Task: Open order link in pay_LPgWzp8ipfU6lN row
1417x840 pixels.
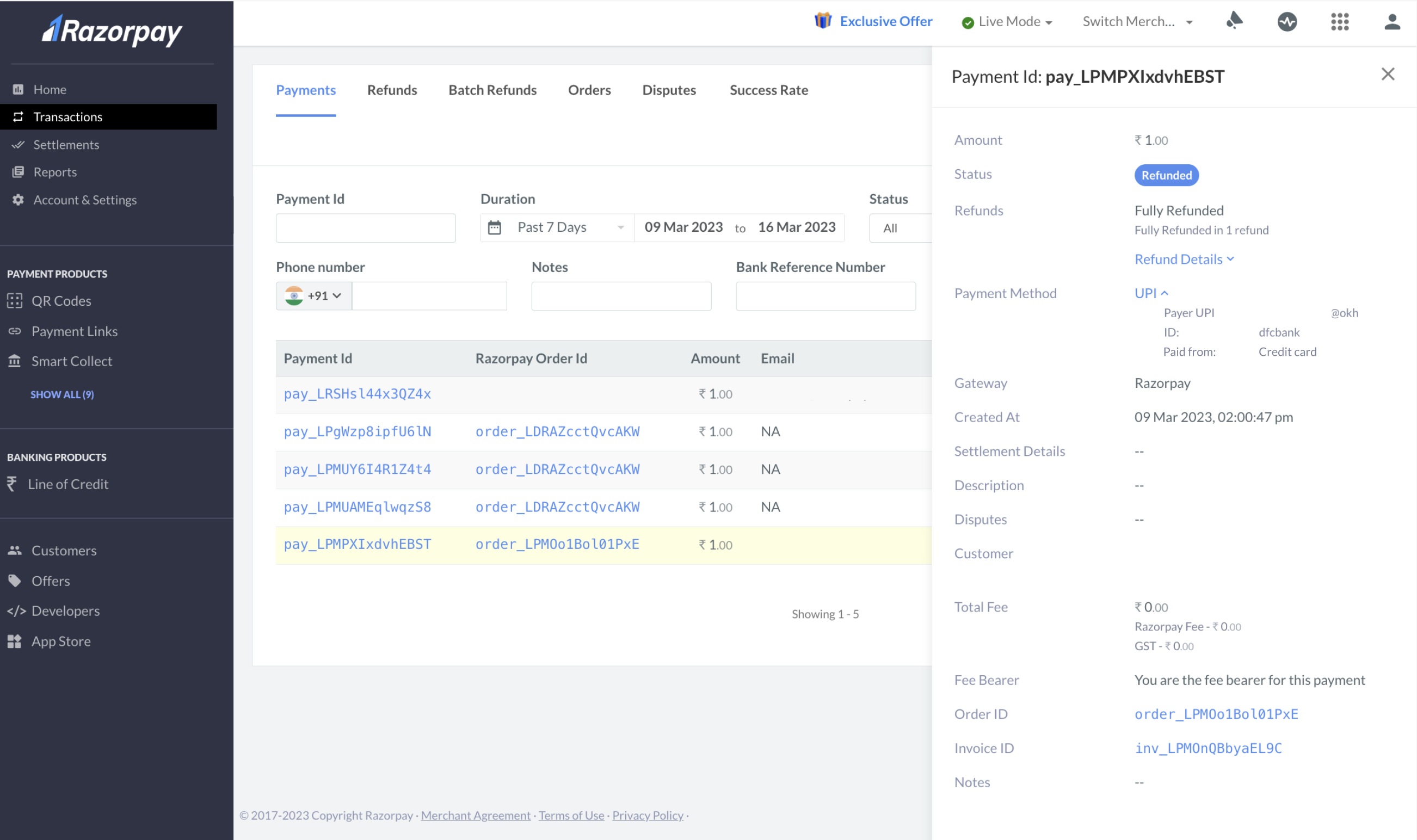Action: (557, 432)
